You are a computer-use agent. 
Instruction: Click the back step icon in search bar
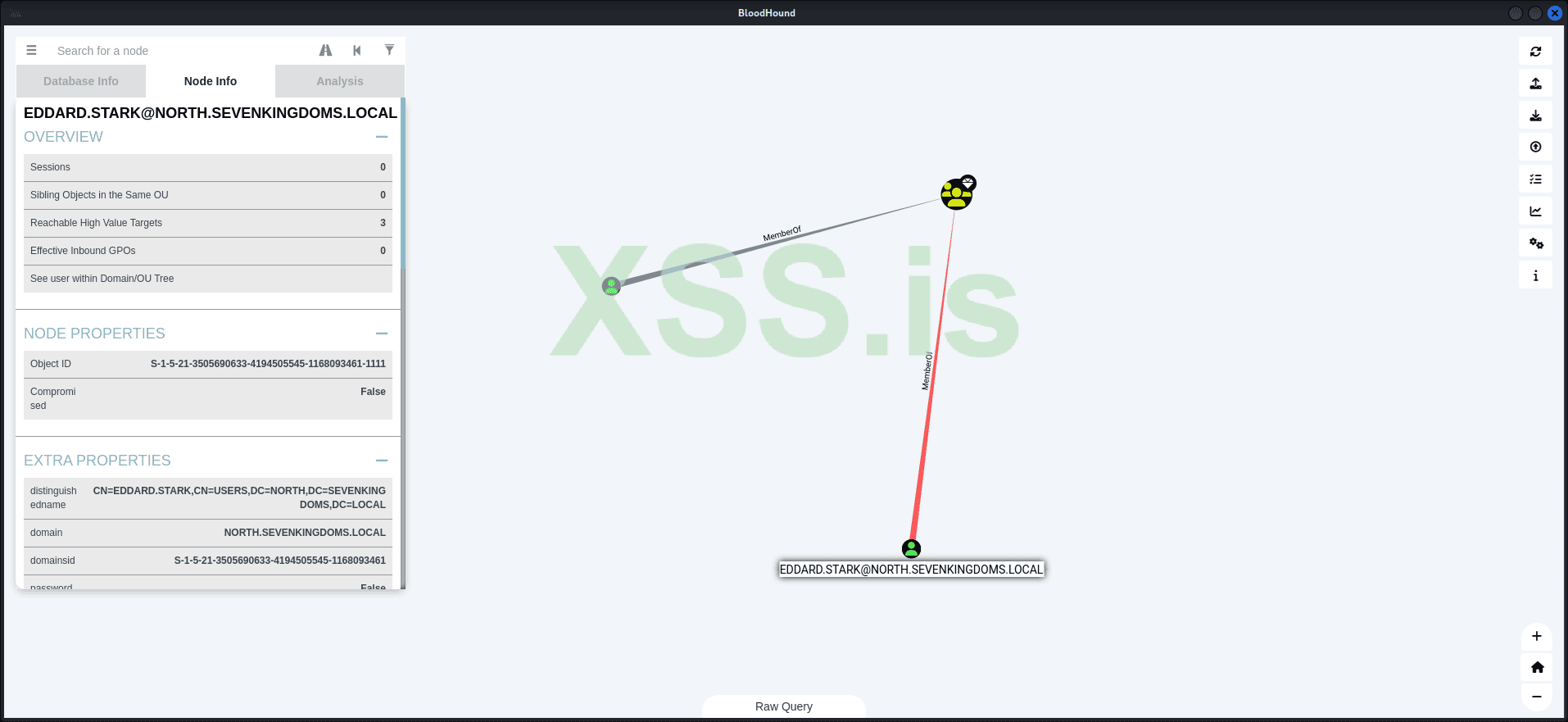point(357,50)
